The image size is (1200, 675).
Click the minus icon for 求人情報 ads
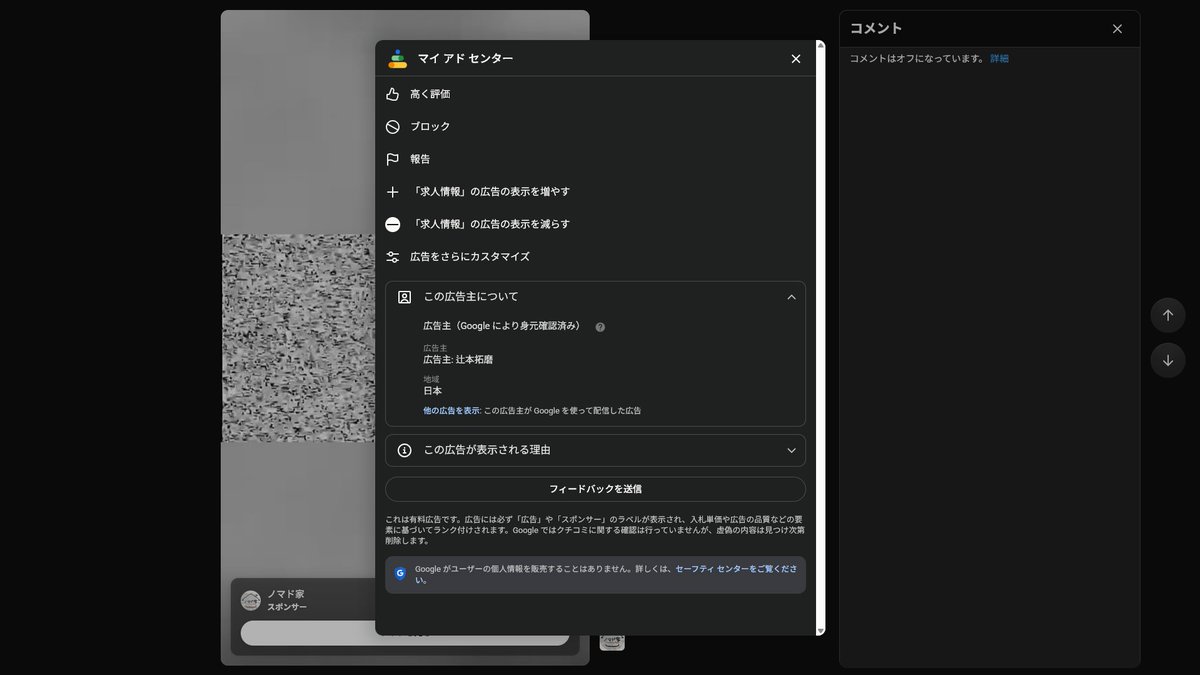393,224
